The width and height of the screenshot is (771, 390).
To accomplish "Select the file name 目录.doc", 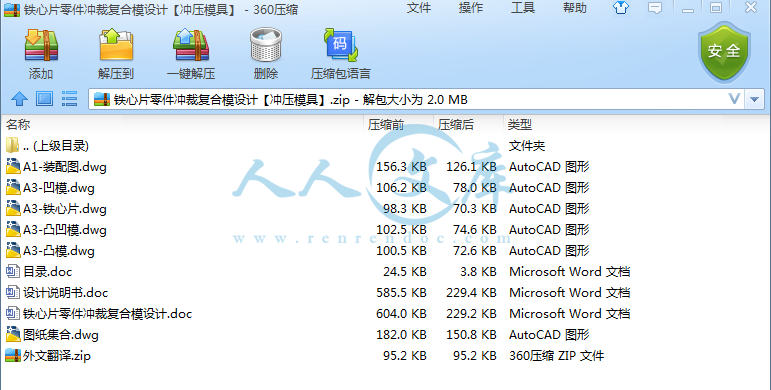I will click(48, 272).
